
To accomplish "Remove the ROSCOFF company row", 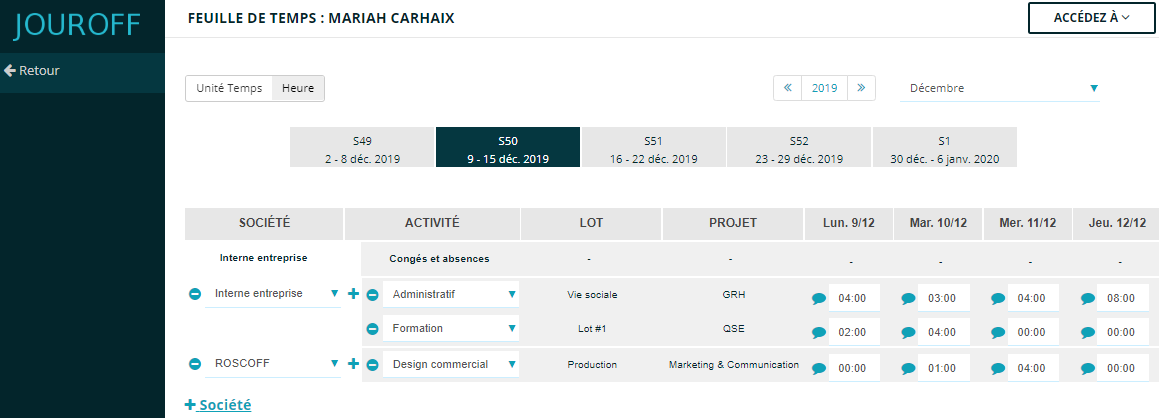I will click(x=195, y=364).
